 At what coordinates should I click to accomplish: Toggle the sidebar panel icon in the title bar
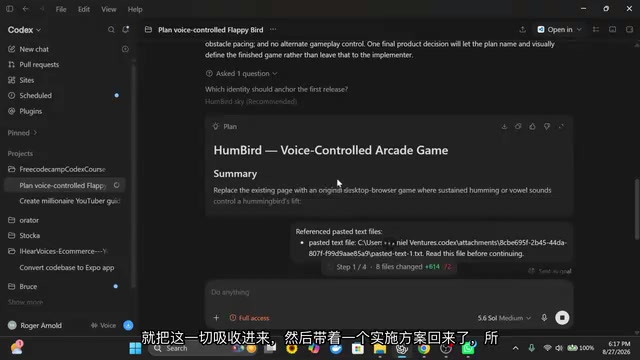pyautogui.click(x=9, y=9)
